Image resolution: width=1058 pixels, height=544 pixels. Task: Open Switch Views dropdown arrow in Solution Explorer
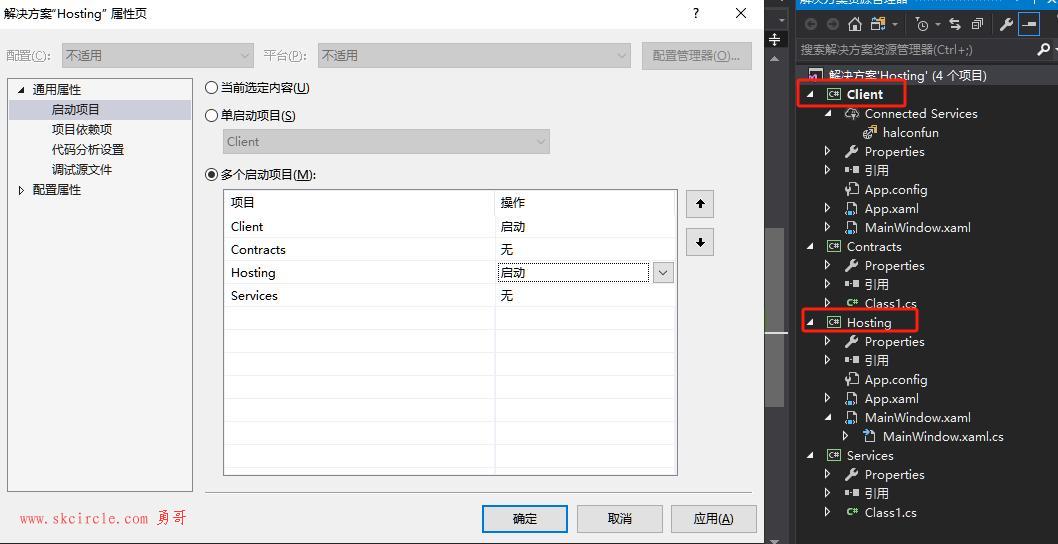tap(895, 25)
